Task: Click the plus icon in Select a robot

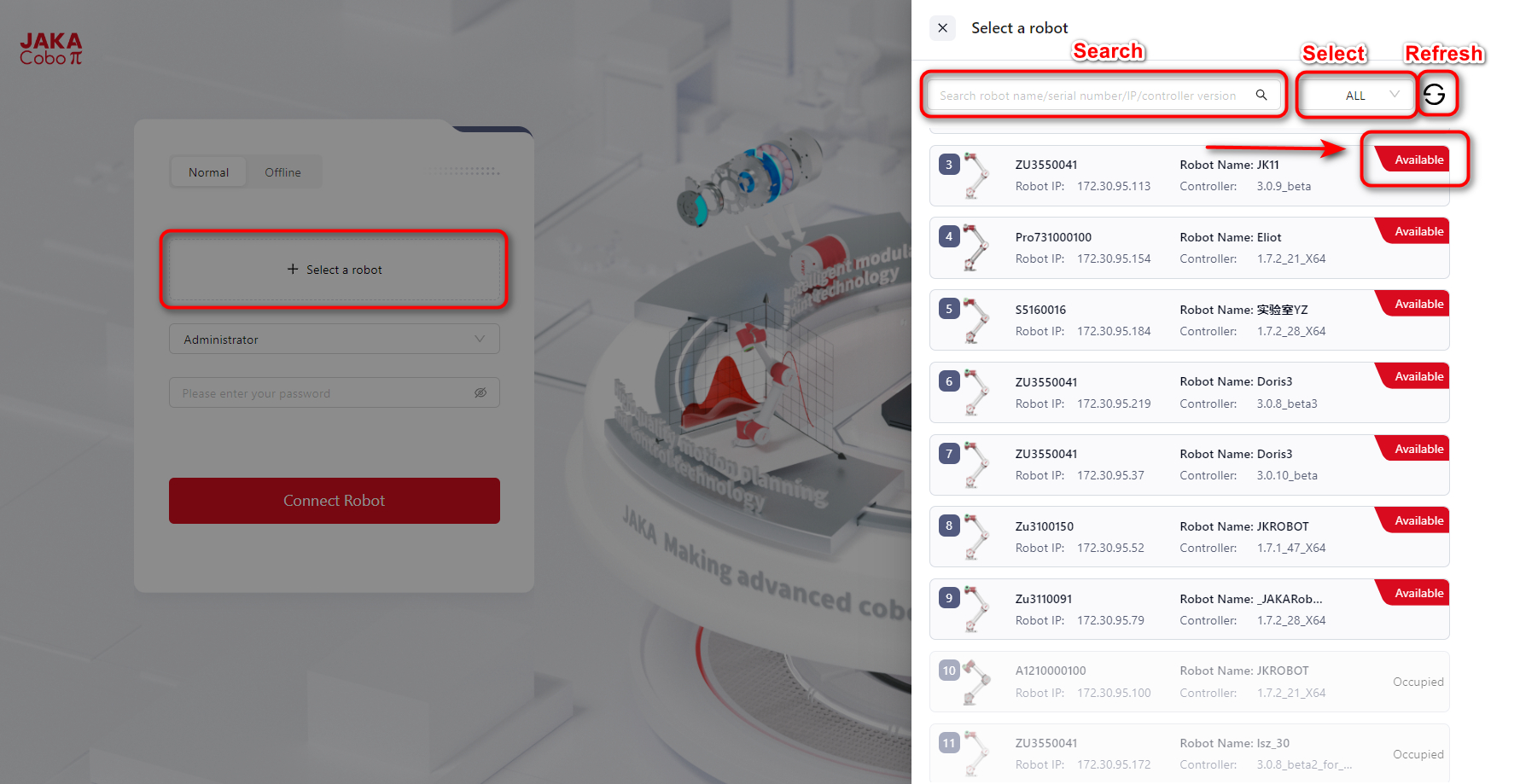Action: [x=293, y=269]
